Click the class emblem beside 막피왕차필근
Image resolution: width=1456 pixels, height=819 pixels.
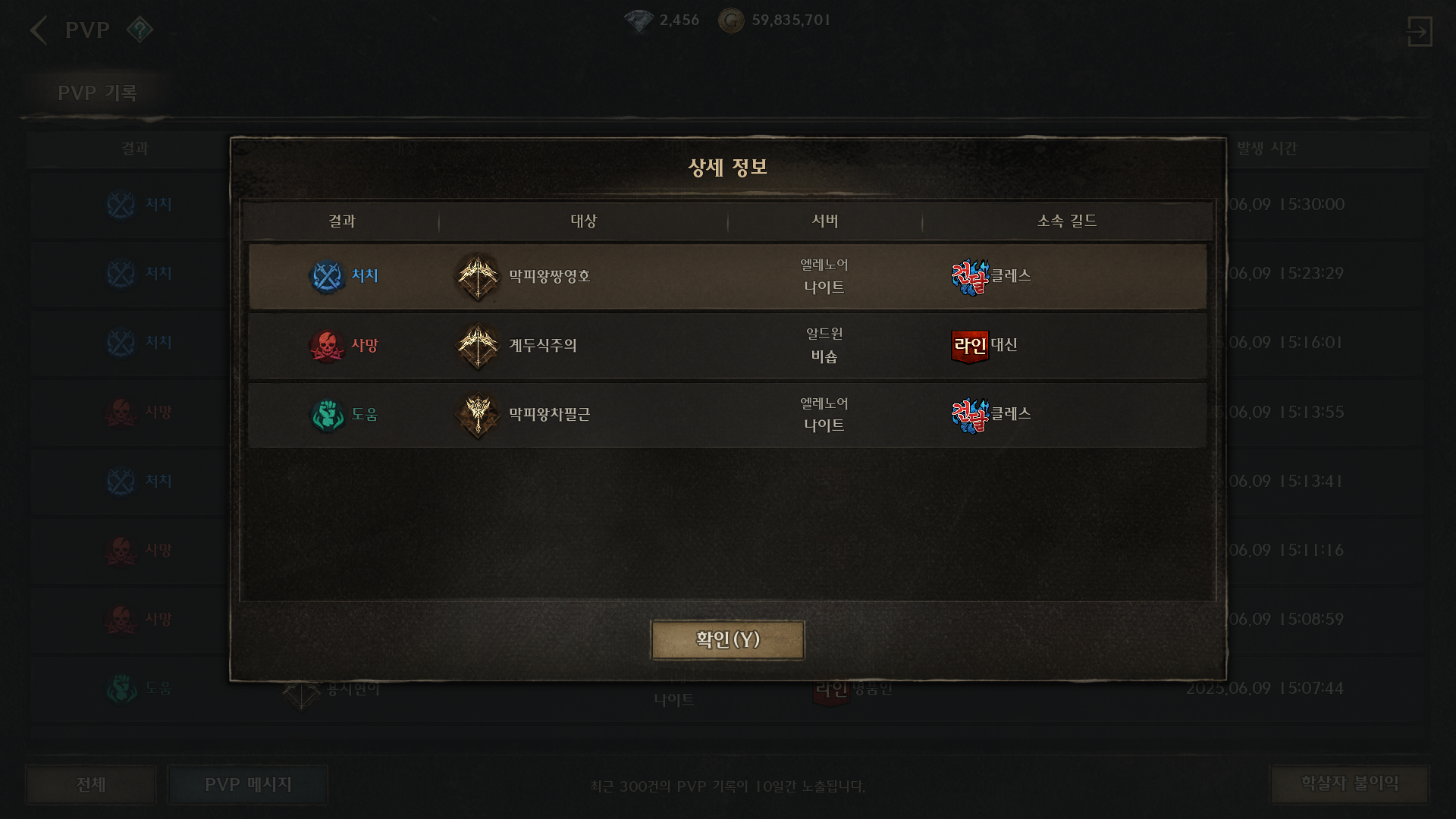pos(478,415)
